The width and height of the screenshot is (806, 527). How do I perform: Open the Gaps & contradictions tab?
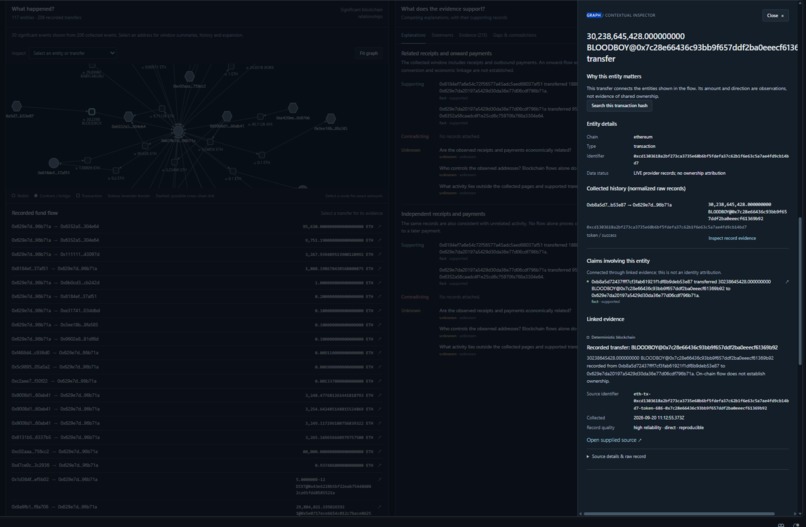515,35
